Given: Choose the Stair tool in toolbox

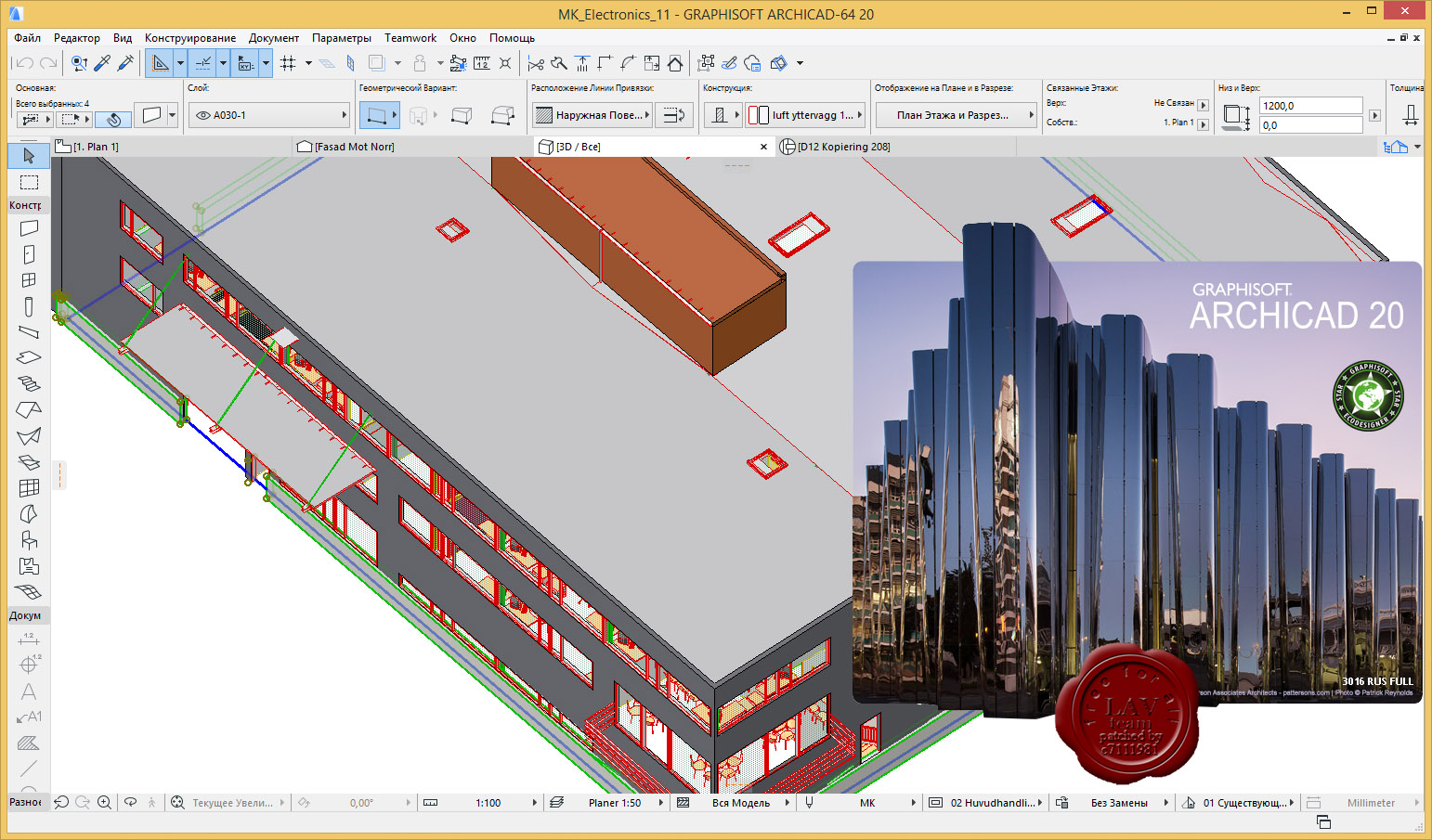Looking at the screenshot, I should coord(29,383).
